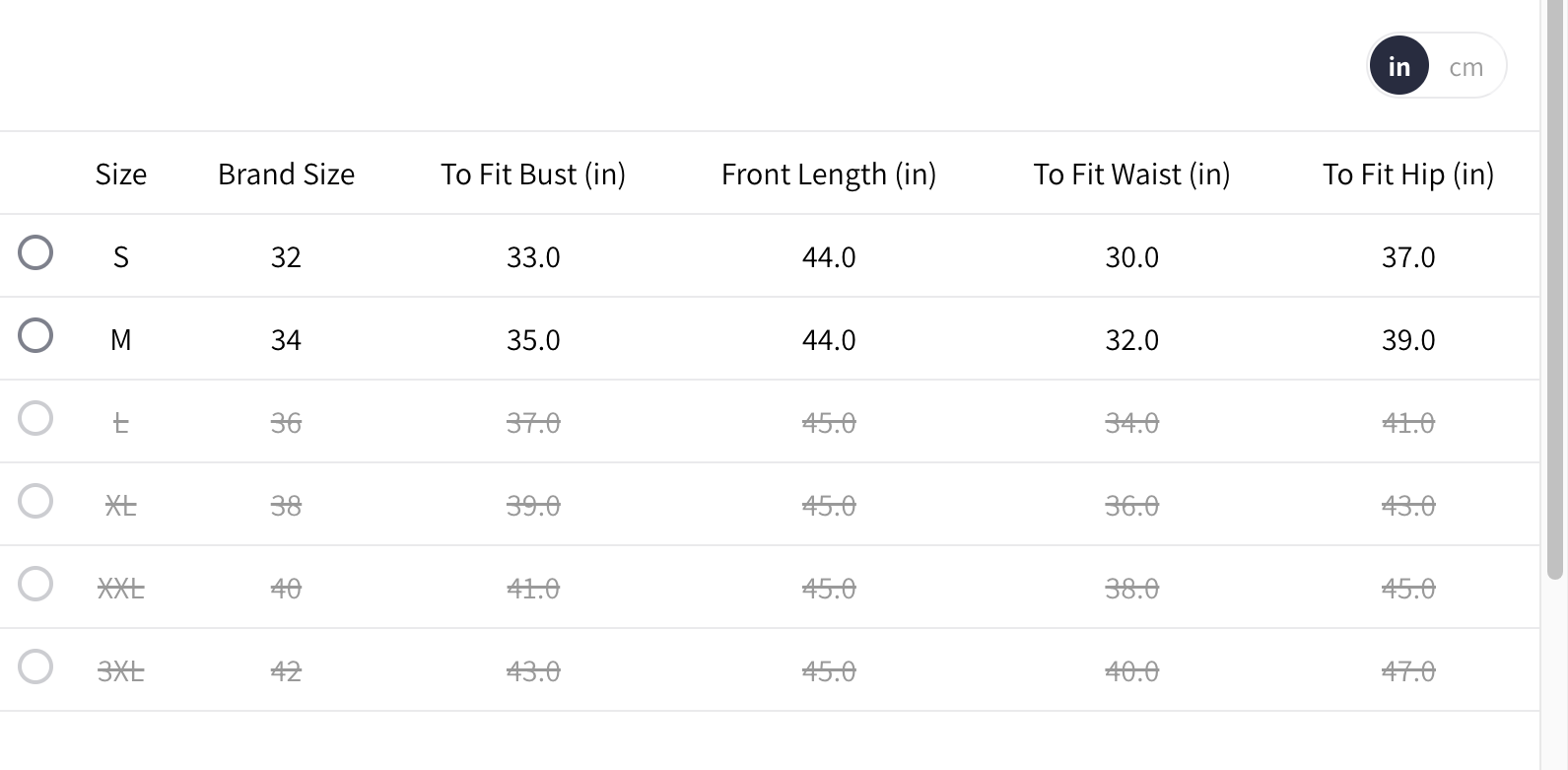1568x770 pixels.
Task: Click the disabled XL size radio button
Action: (35, 501)
